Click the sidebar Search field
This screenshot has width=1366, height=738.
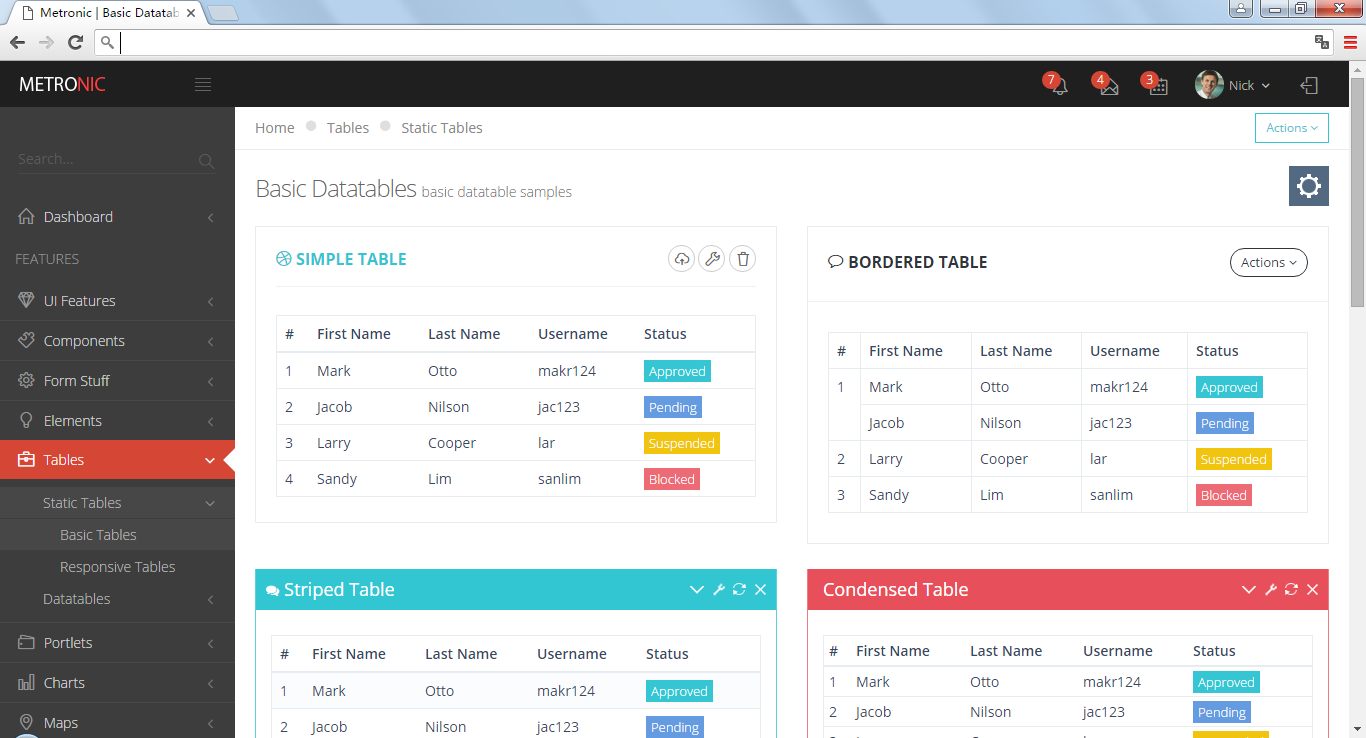pyautogui.click(x=105, y=160)
